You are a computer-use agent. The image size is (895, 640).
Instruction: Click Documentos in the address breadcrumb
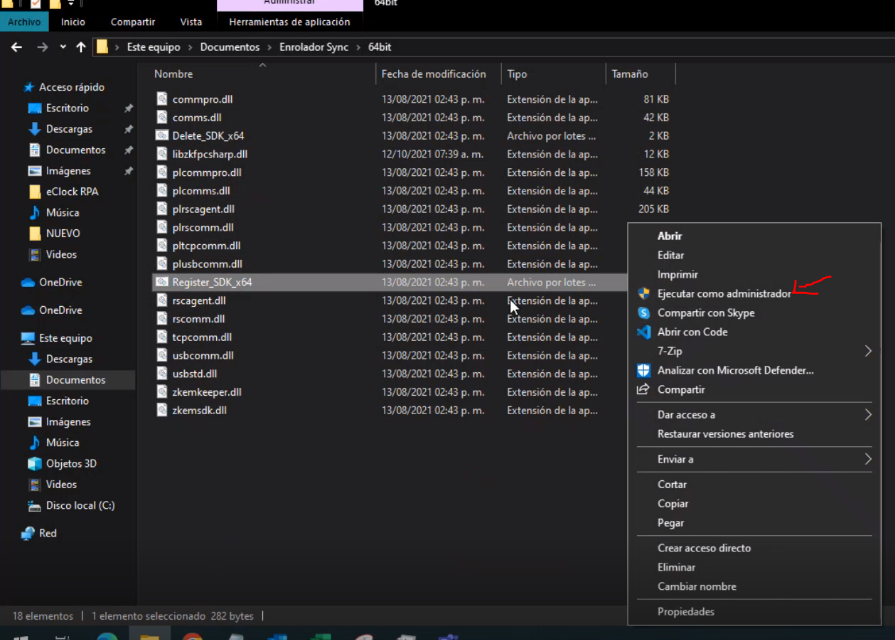229,47
